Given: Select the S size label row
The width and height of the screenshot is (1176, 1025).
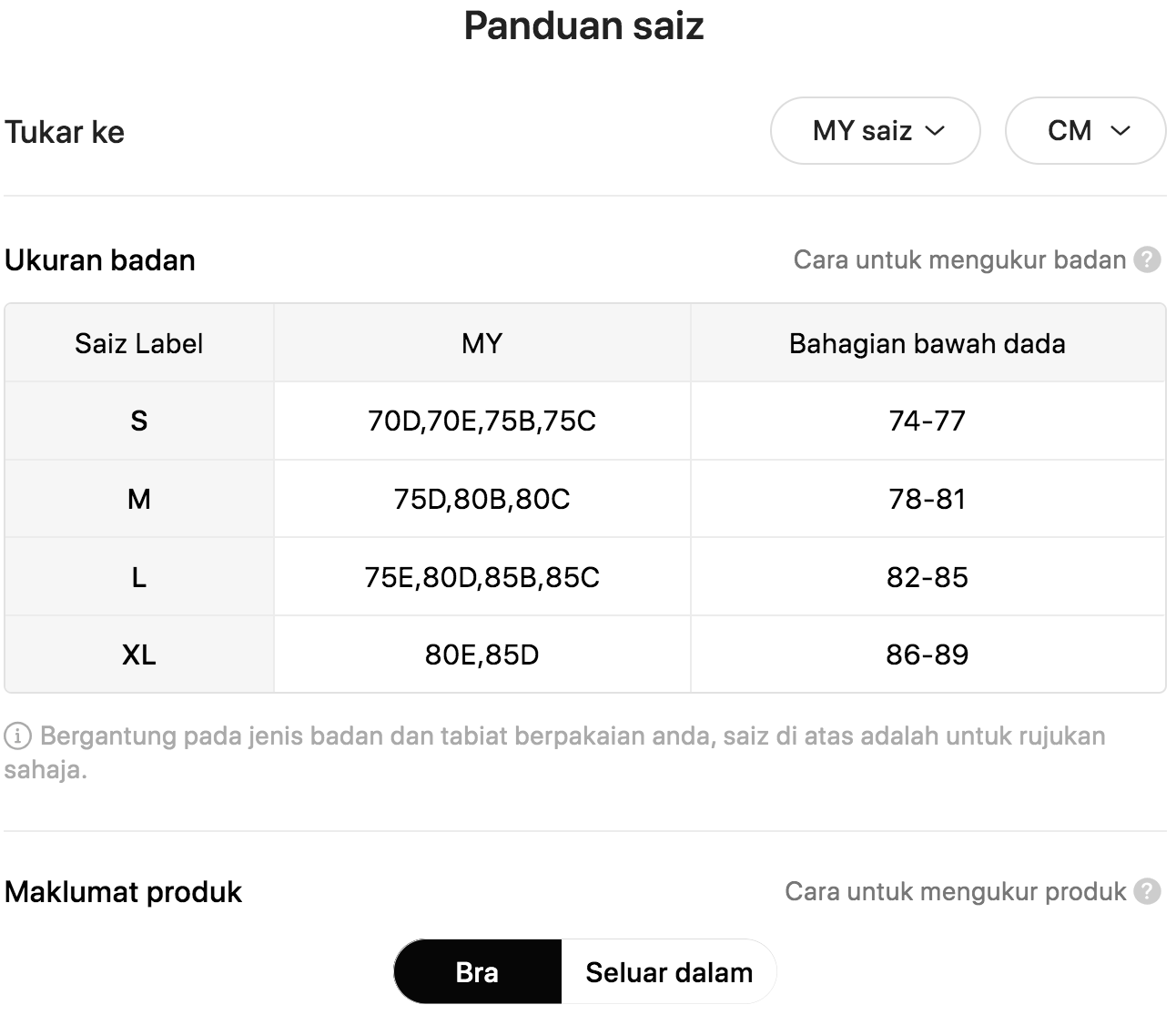Looking at the screenshot, I should click(585, 421).
